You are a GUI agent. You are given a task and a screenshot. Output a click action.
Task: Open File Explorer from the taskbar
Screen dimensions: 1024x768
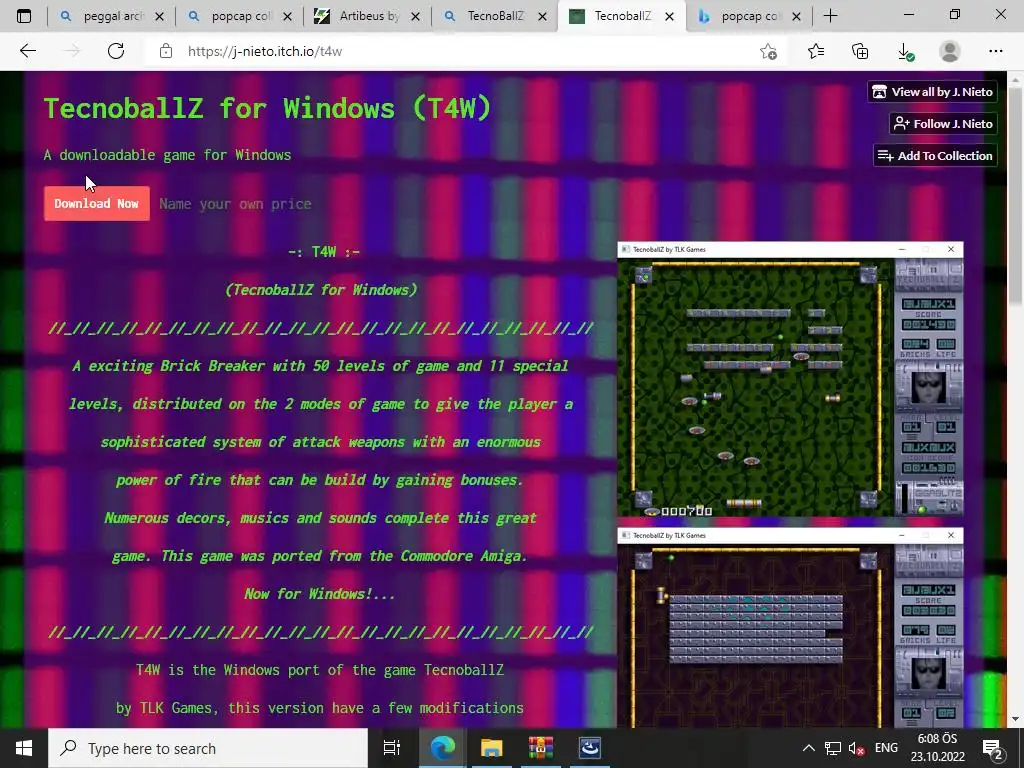[491, 748]
